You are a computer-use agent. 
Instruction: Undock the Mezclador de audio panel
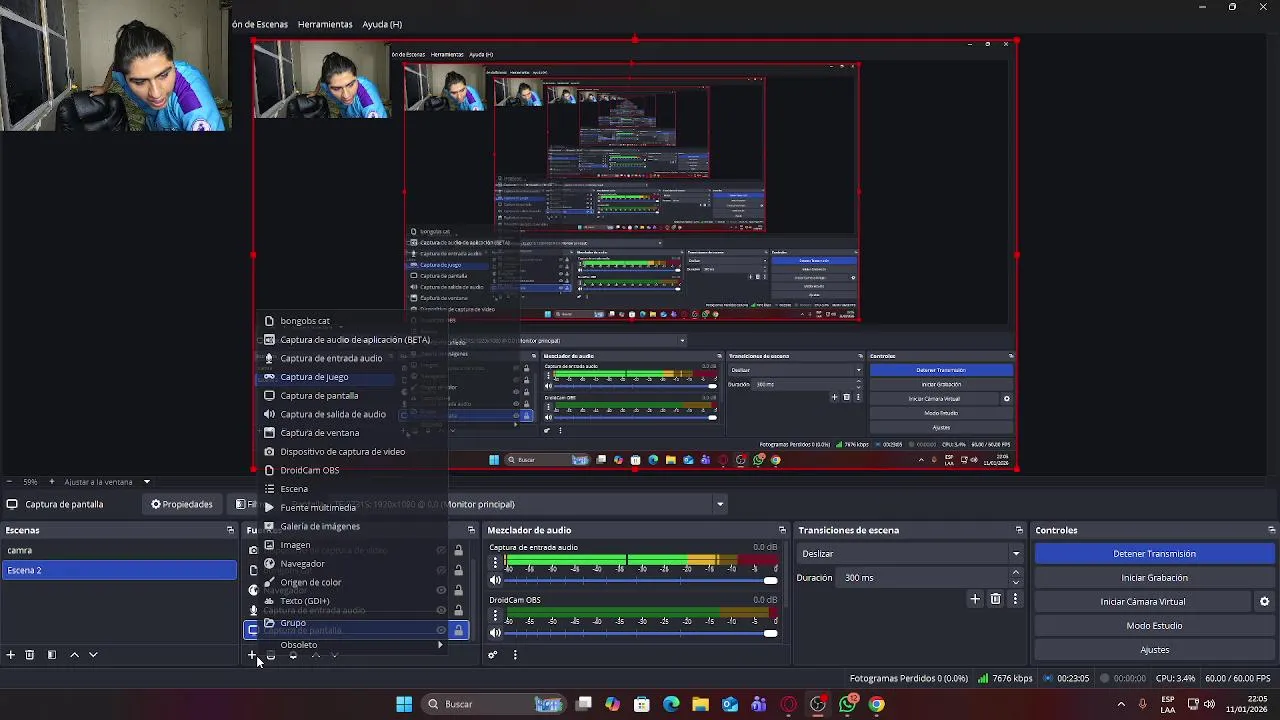coord(782,530)
